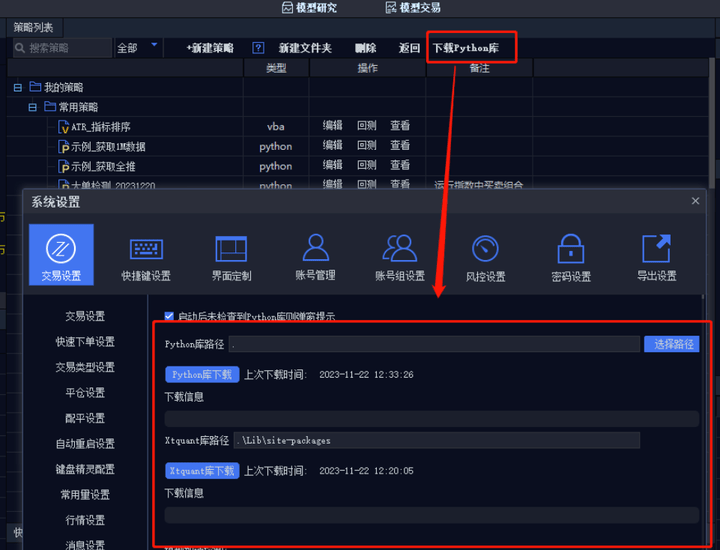Click the Xtquant库下载 button
Screen dimensions: 720x550
pyautogui.click(x=202, y=471)
